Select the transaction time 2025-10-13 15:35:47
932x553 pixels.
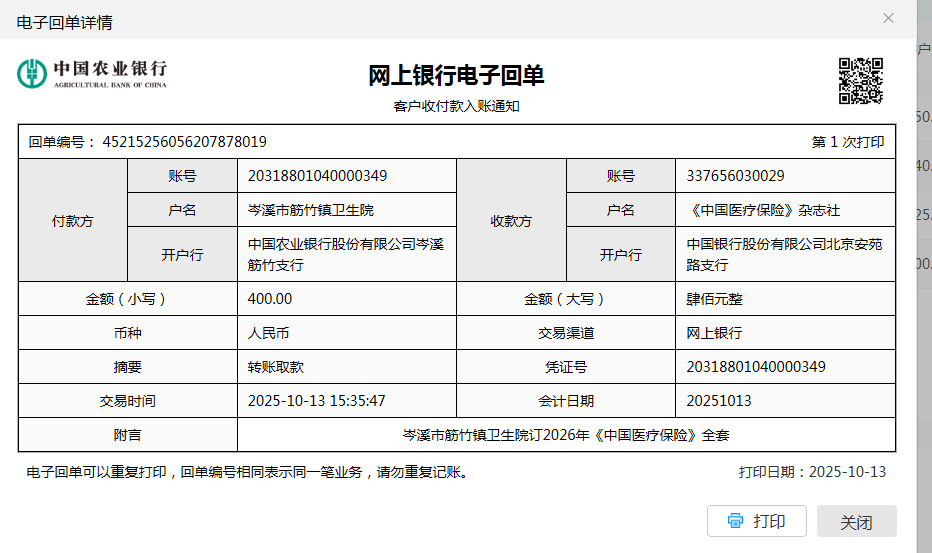316,401
